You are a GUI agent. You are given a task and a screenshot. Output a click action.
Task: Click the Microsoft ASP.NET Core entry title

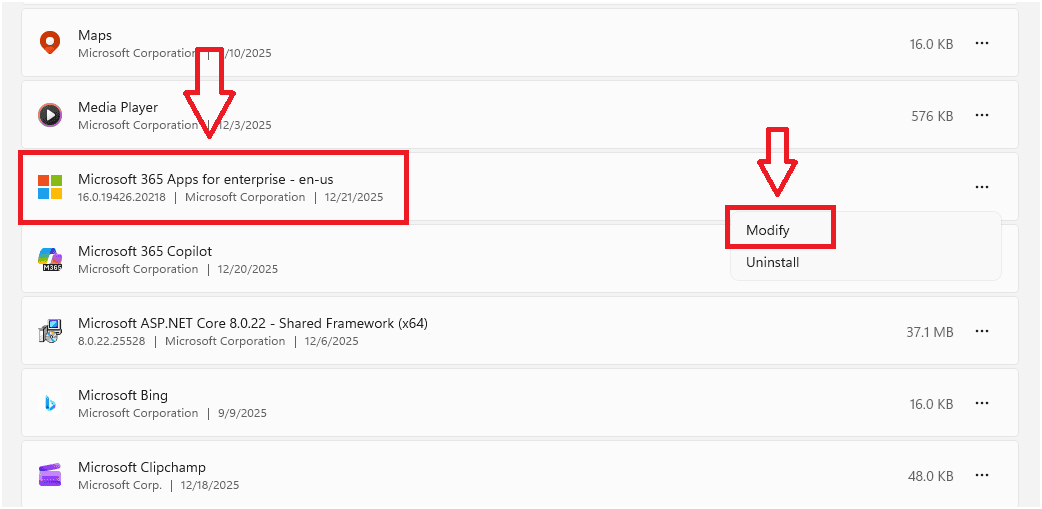coord(253,323)
